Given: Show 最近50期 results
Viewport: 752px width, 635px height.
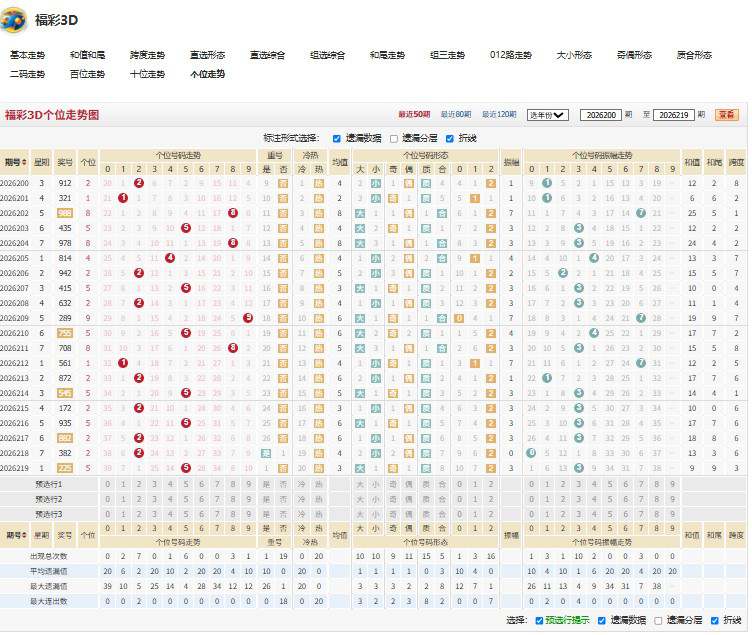Looking at the screenshot, I should tap(414, 114).
